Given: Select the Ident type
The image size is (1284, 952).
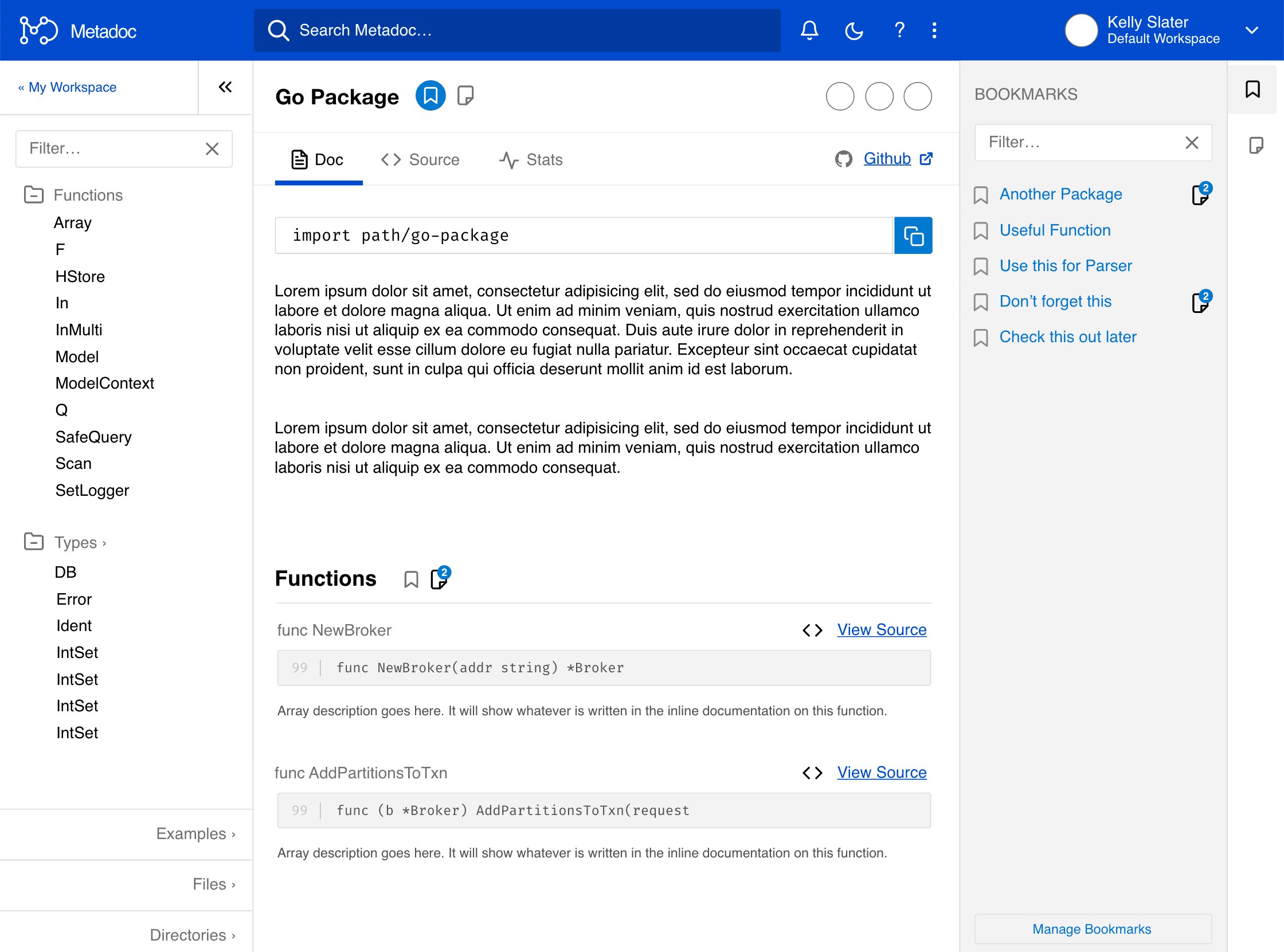Looking at the screenshot, I should (x=74, y=625).
